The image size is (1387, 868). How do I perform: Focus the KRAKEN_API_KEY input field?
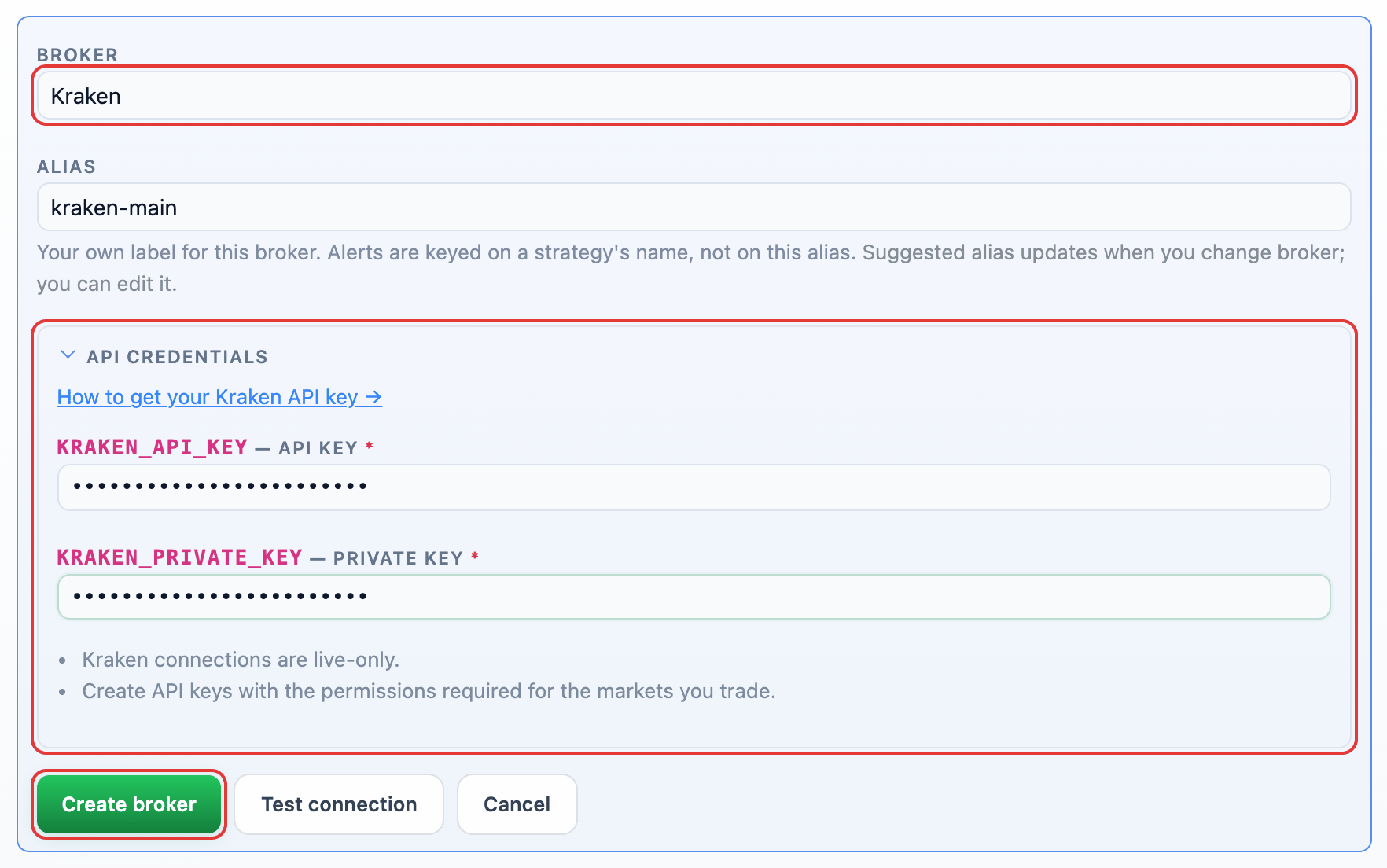[x=693, y=487]
